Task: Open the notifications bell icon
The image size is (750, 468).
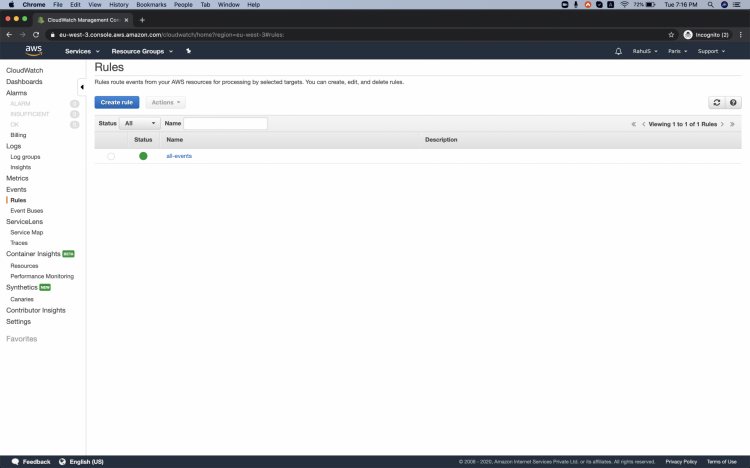Action: [618, 51]
